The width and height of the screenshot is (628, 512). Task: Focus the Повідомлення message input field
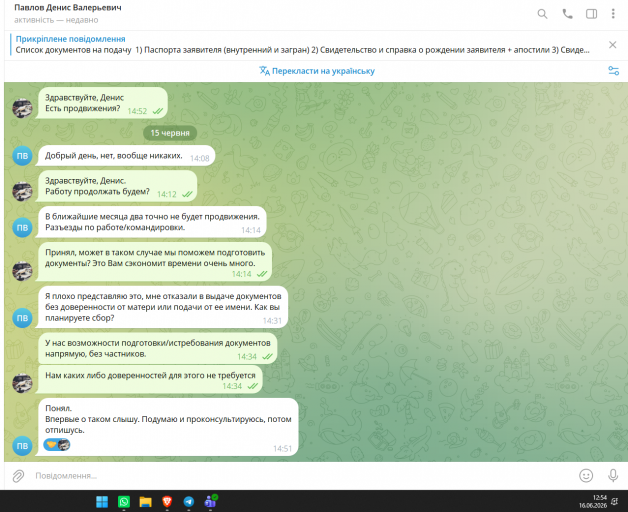pyautogui.click(x=300, y=476)
